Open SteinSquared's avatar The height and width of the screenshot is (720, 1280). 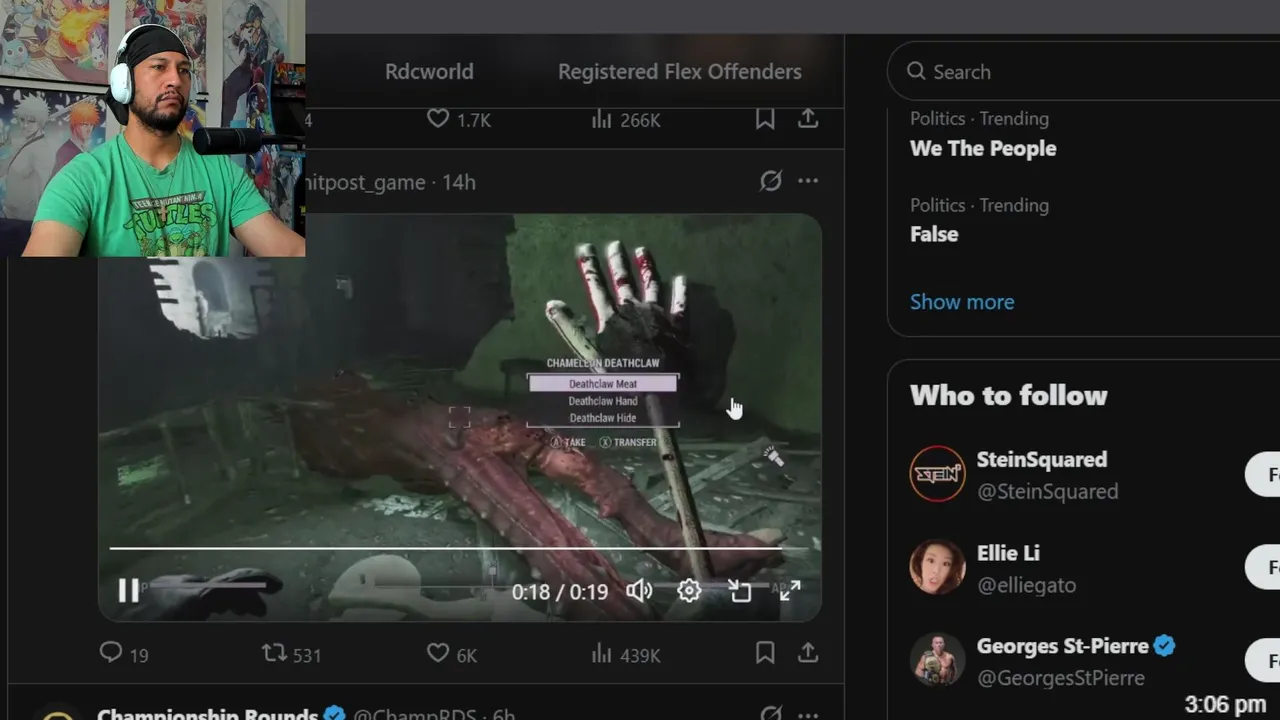click(x=937, y=474)
